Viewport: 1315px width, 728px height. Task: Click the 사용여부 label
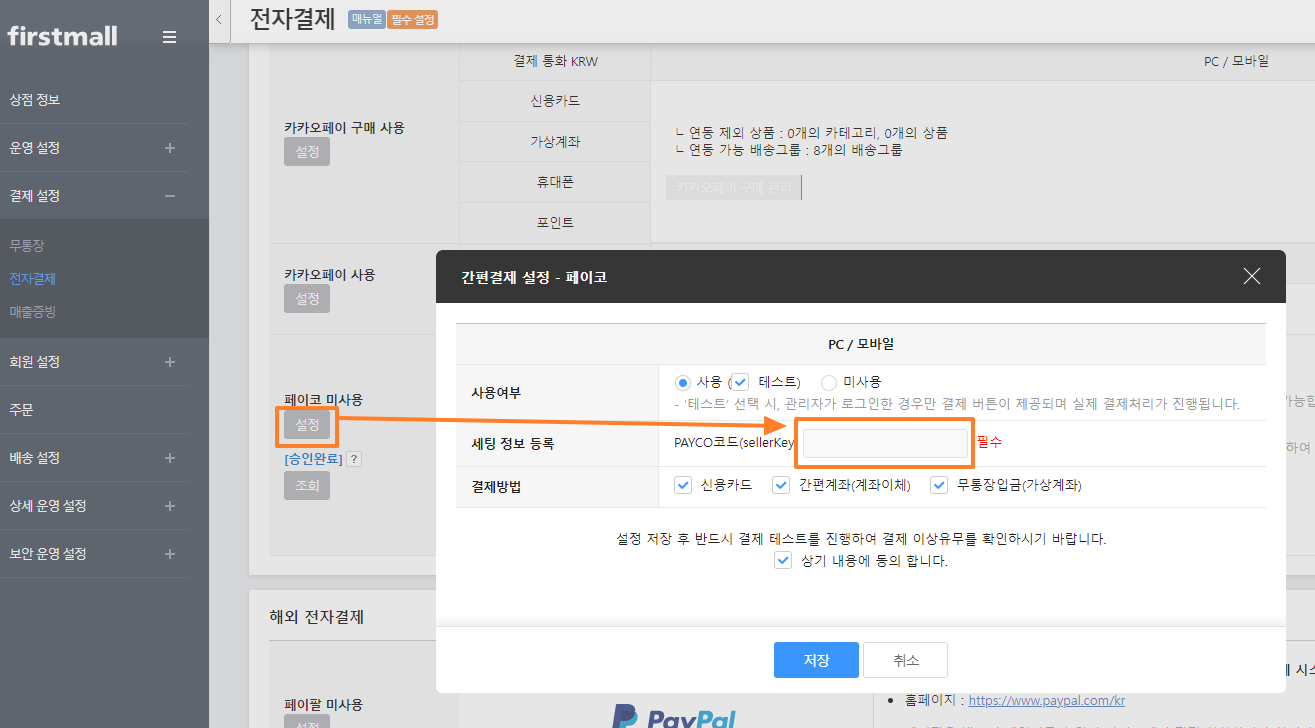(497, 392)
